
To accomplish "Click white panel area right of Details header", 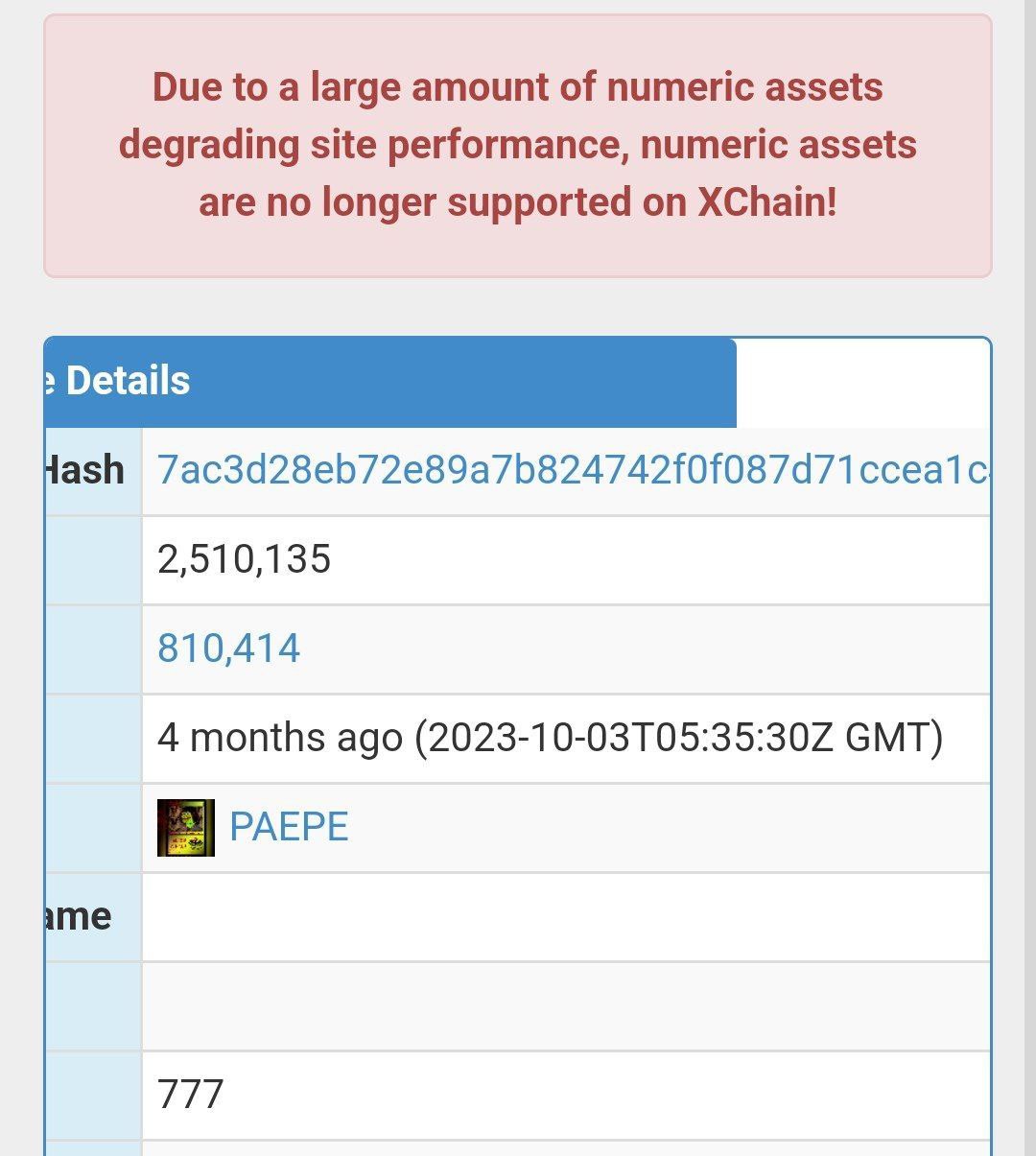I will pos(862,383).
